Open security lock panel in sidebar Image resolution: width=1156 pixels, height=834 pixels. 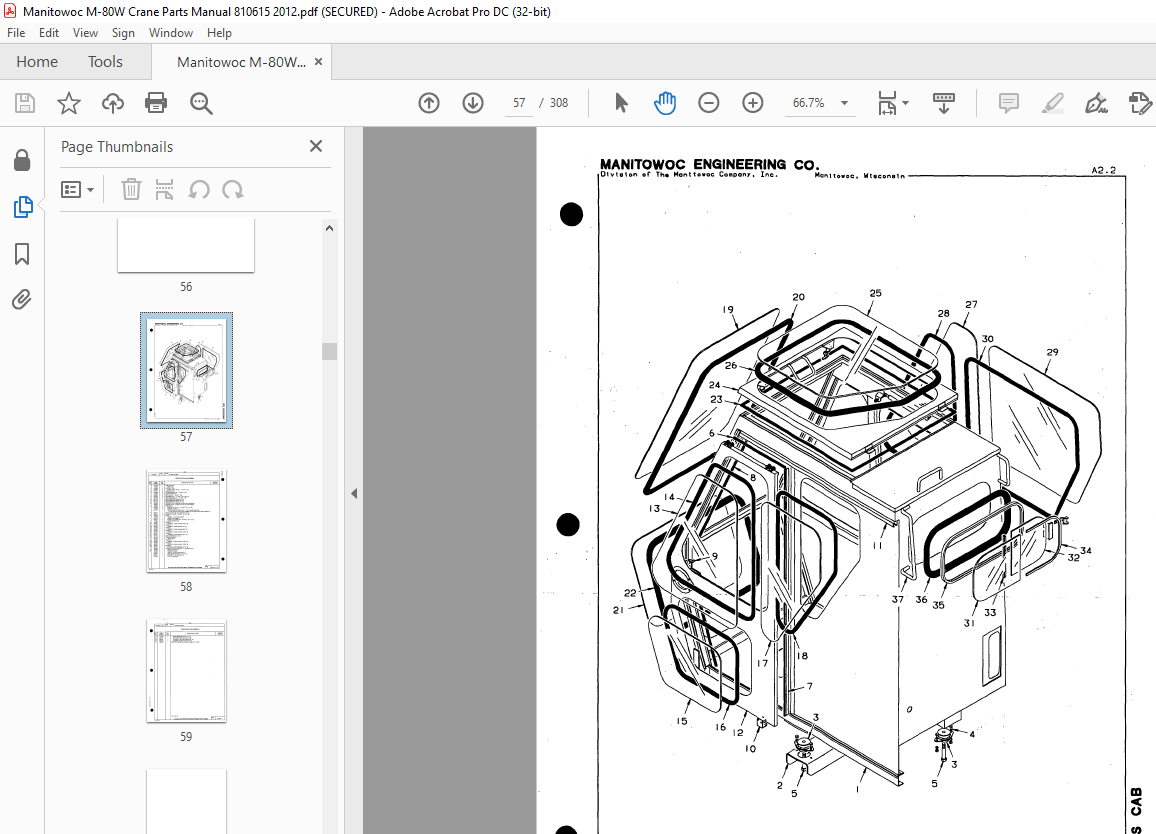click(22, 160)
